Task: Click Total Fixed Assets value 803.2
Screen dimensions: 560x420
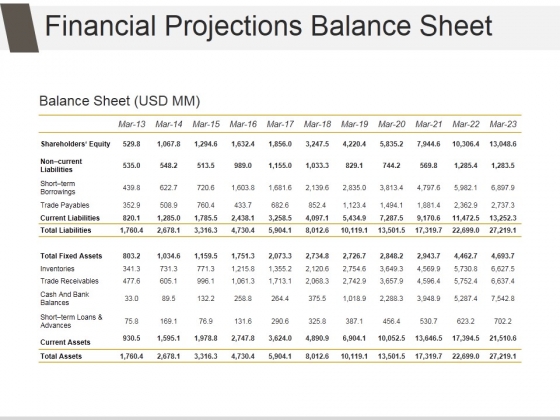Action: point(131,256)
